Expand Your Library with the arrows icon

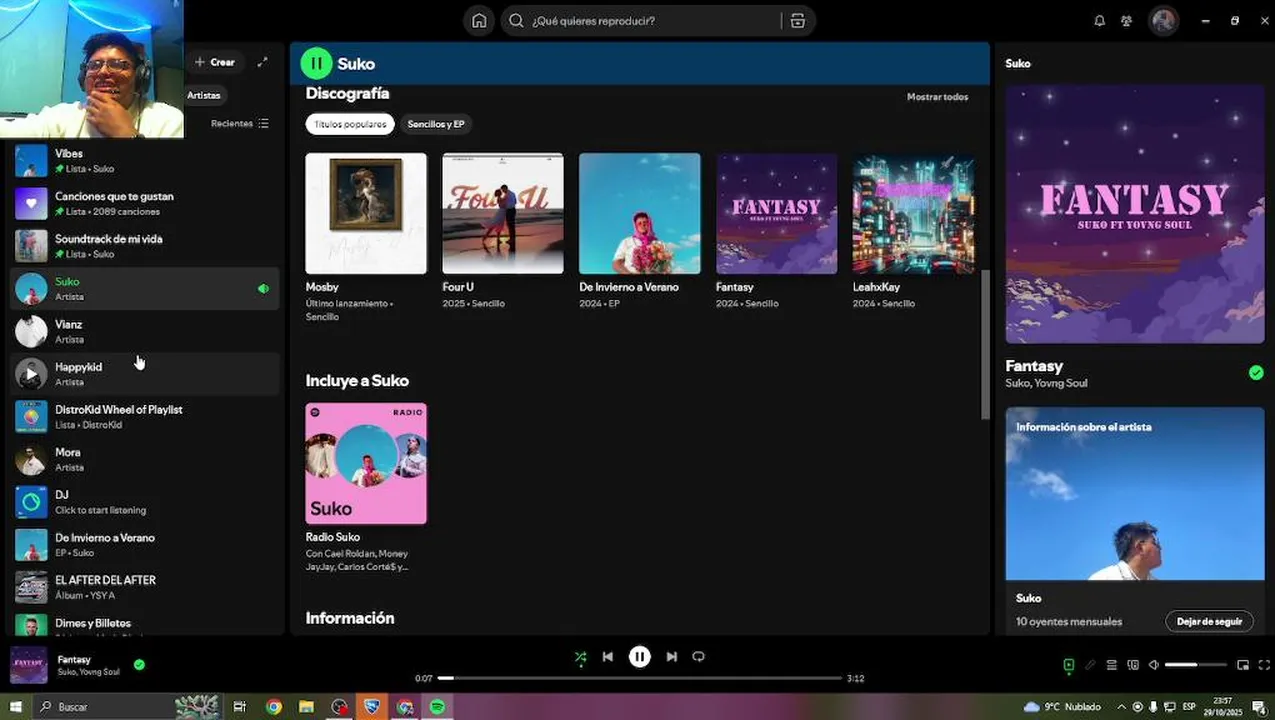coord(262,62)
